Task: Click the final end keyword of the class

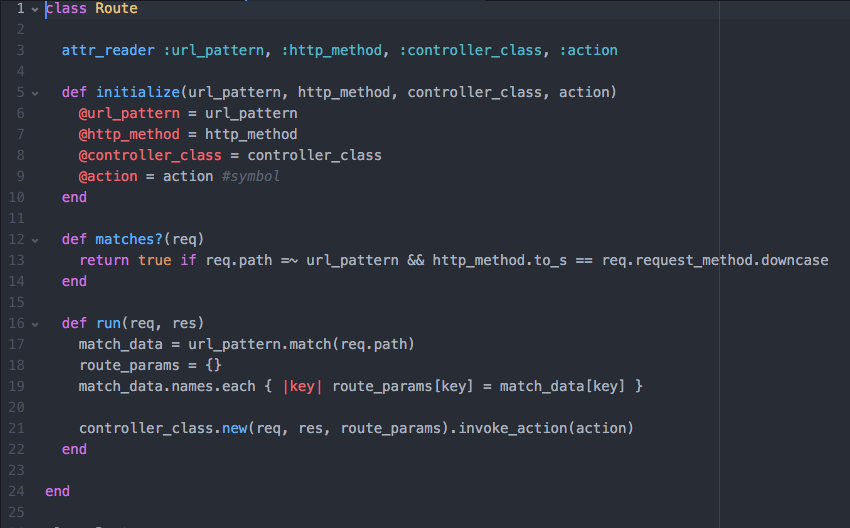Action: pos(57,491)
